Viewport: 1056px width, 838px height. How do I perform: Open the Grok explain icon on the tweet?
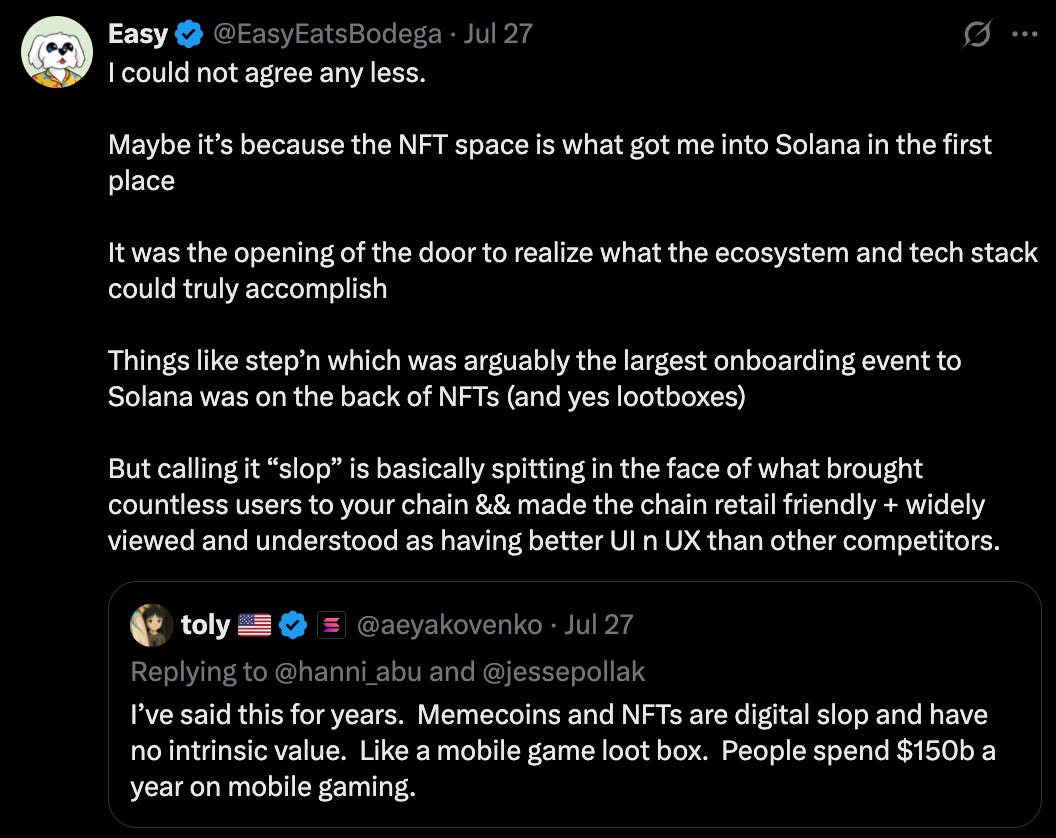[x=976, y=35]
